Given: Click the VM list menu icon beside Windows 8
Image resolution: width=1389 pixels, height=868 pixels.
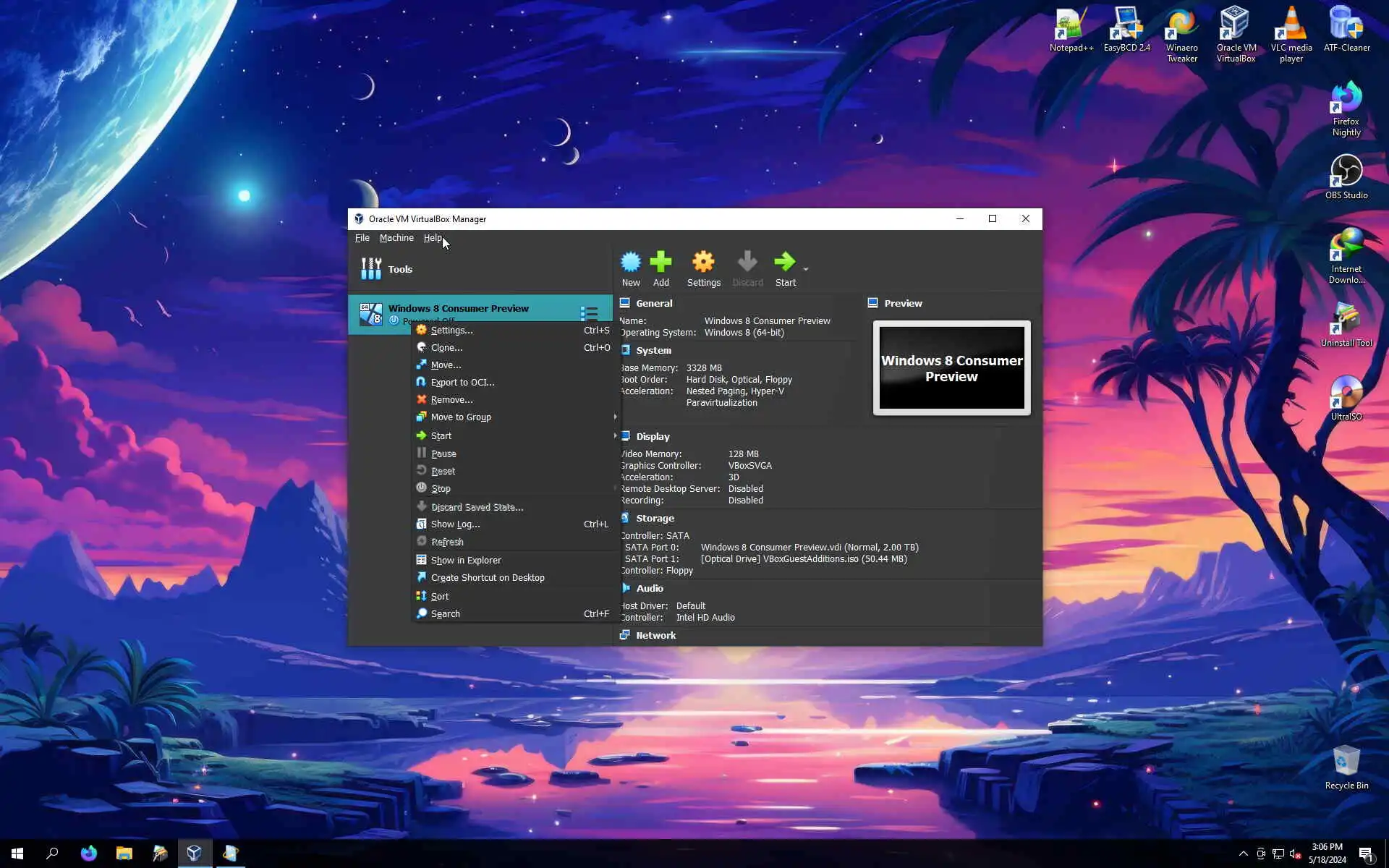Looking at the screenshot, I should pyautogui.click(x=589, y=313).
